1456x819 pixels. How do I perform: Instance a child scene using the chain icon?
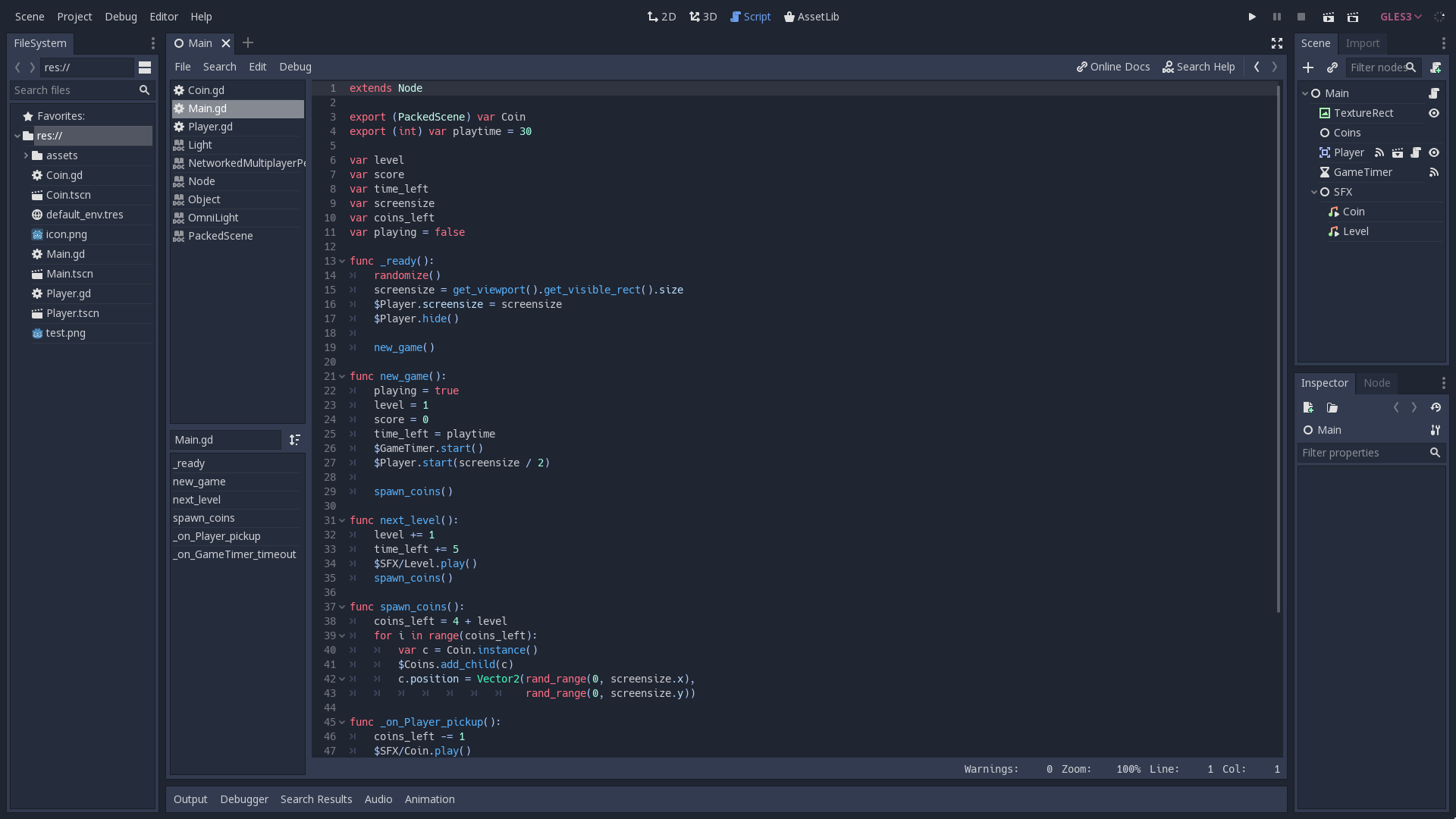pyautogui.click(x=1332, y=67)
